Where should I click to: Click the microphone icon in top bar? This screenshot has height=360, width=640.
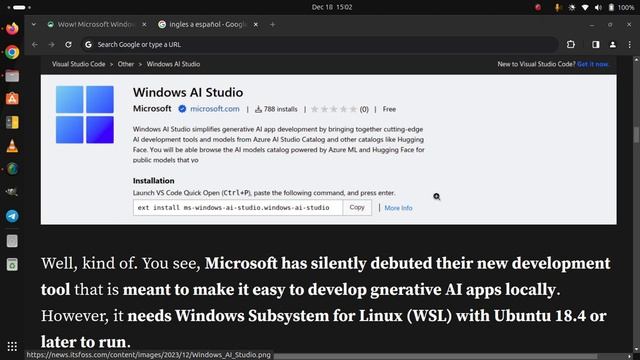[x=557, y=7]
